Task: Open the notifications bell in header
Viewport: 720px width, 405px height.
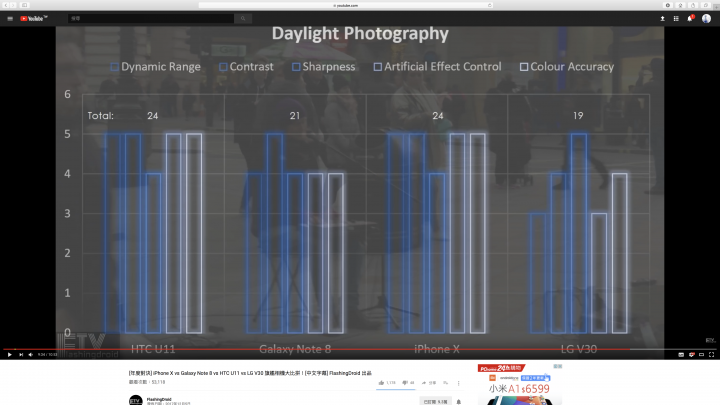Action: (x=690, y=19)
